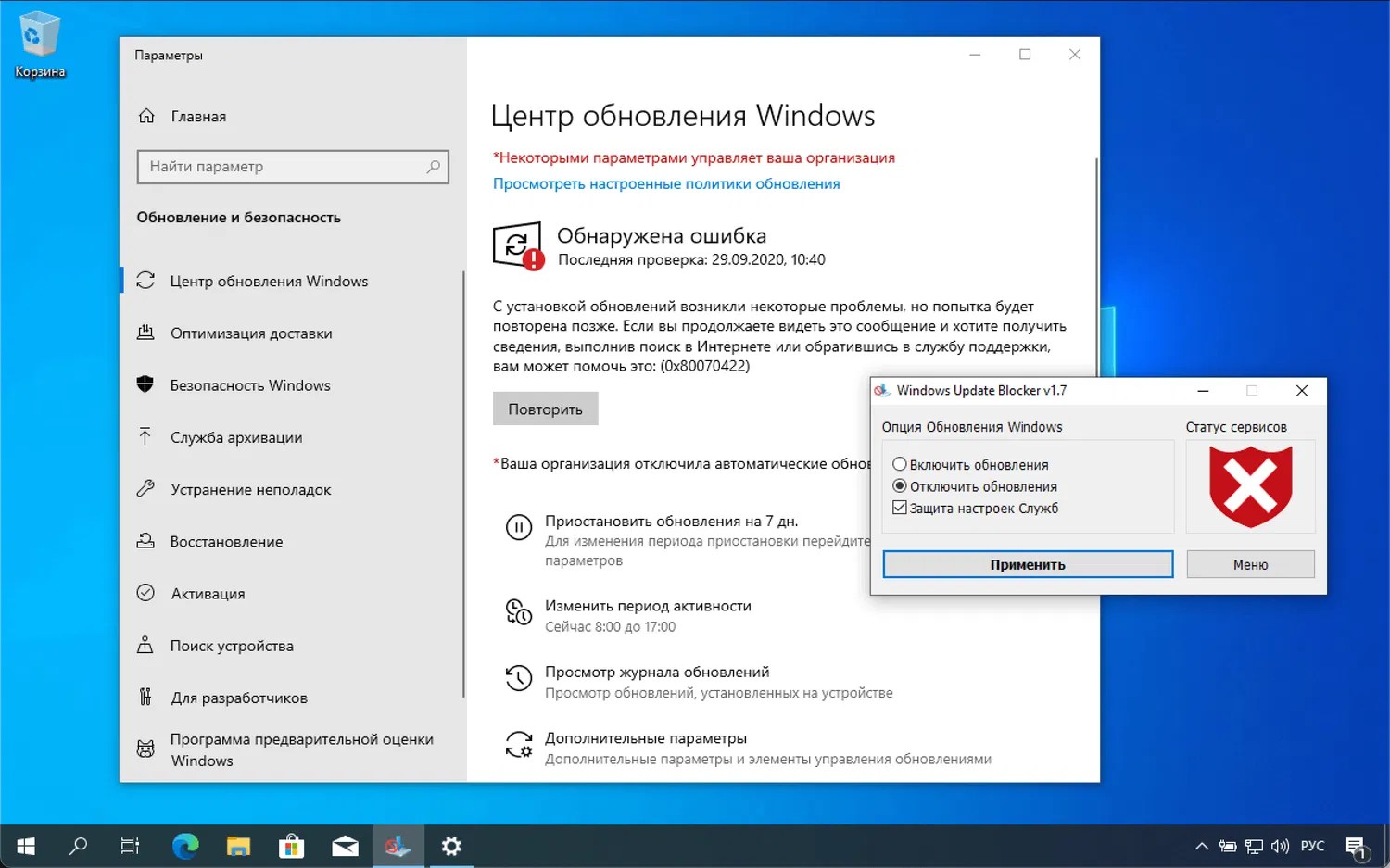1390x868 pixels.
Task: Open Microsoft Store from the taskbar
Action: click(292, 846)
